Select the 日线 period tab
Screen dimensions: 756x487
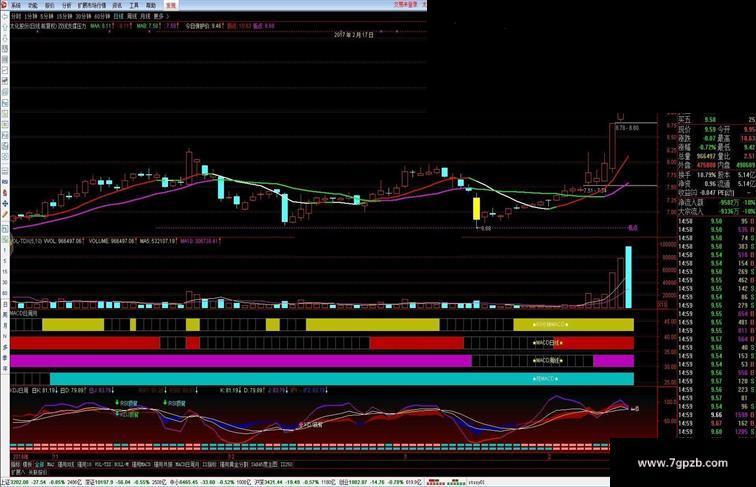click(118, 16)
